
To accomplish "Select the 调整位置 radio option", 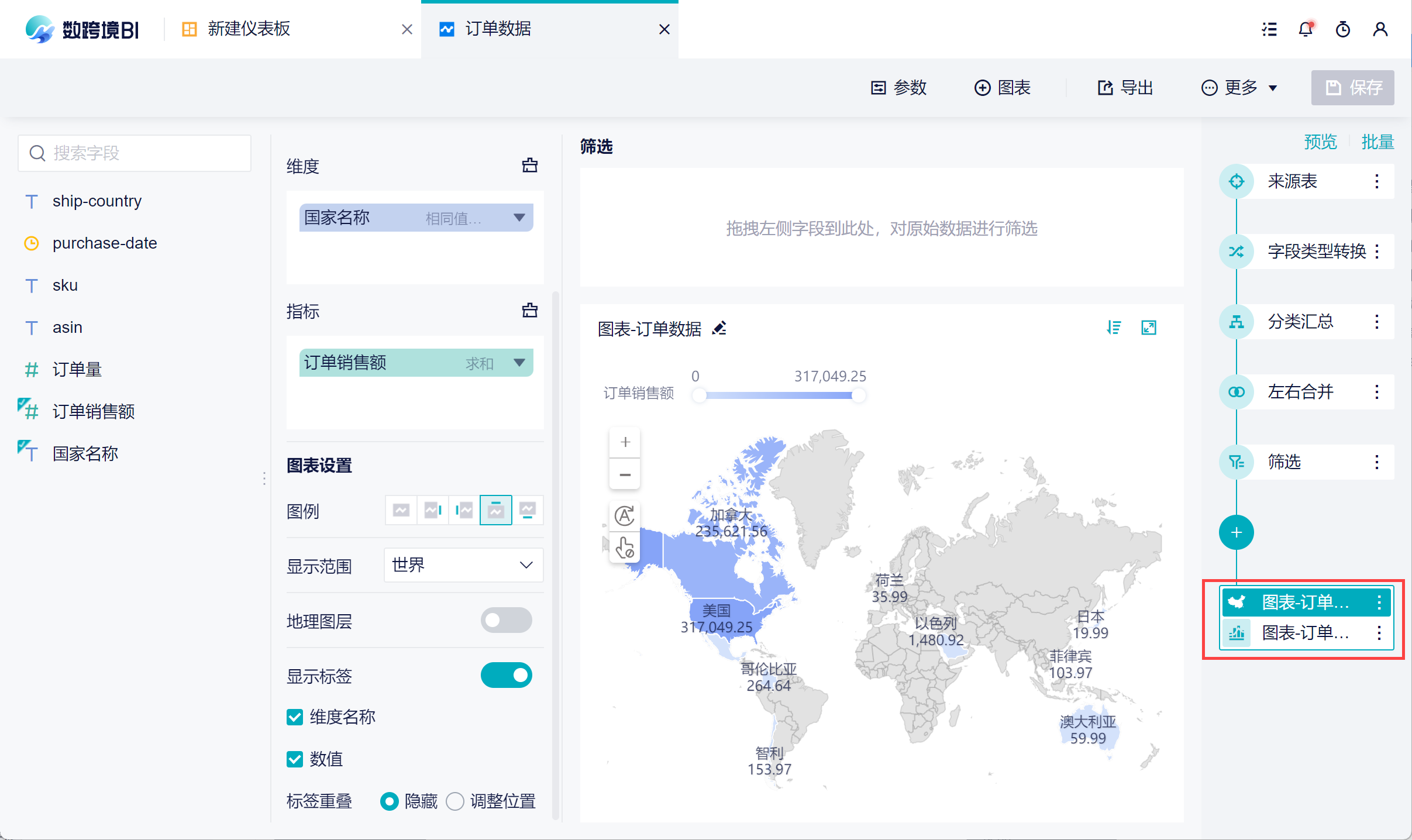I will pos(455,801).
